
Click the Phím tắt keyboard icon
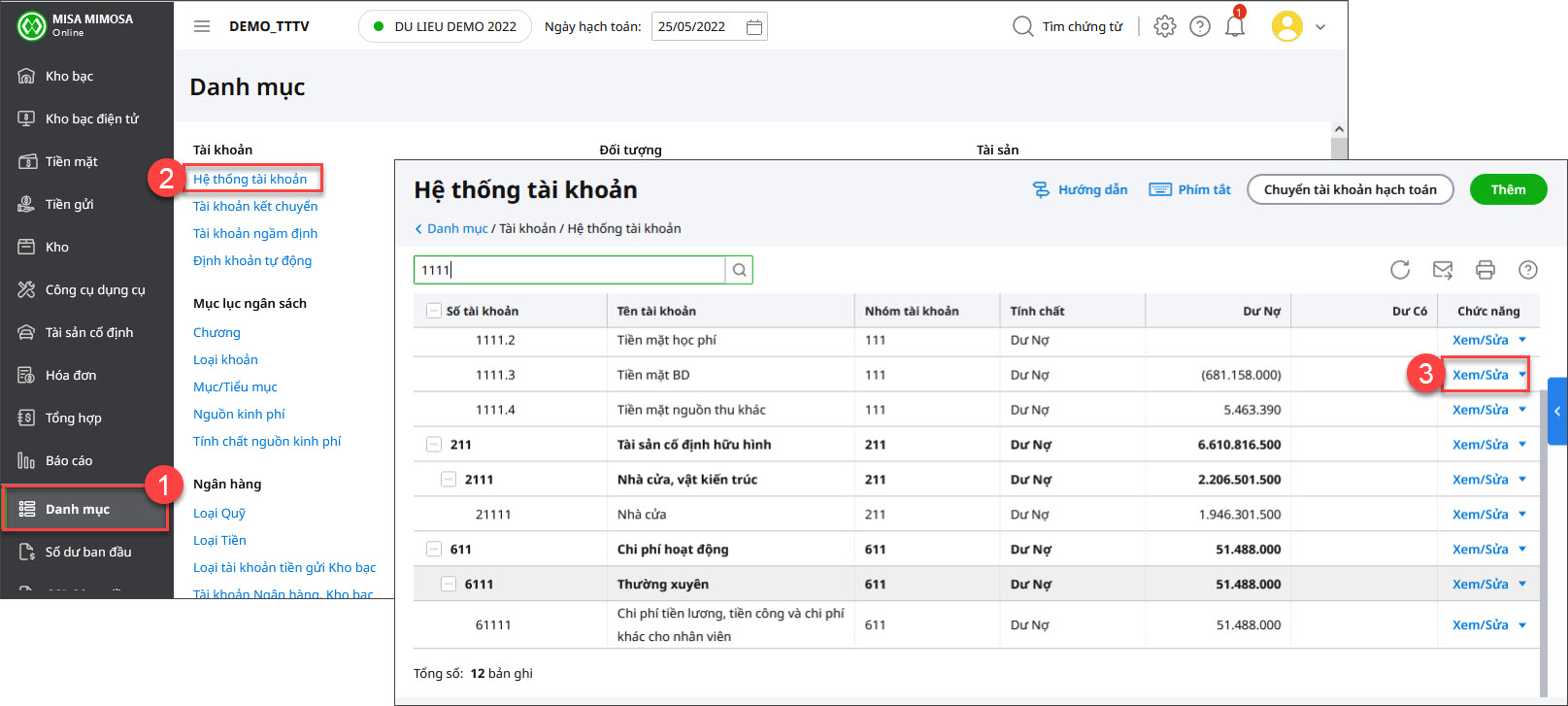(x=1160, y=189)
